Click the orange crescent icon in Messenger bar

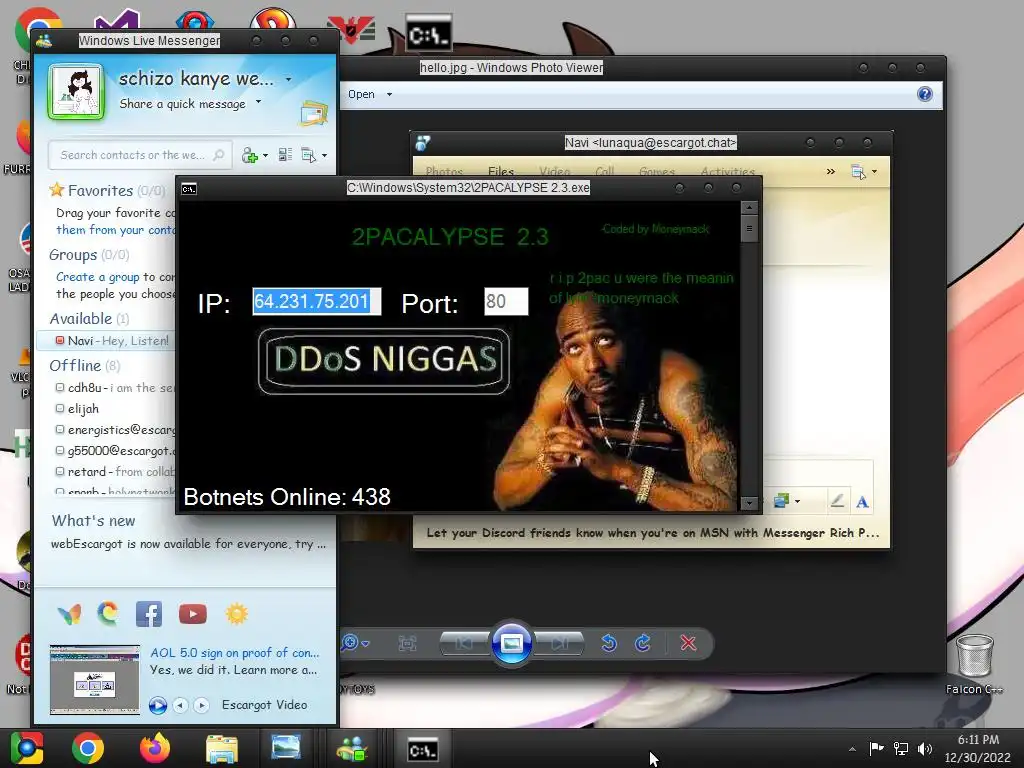tap(108, 613)
